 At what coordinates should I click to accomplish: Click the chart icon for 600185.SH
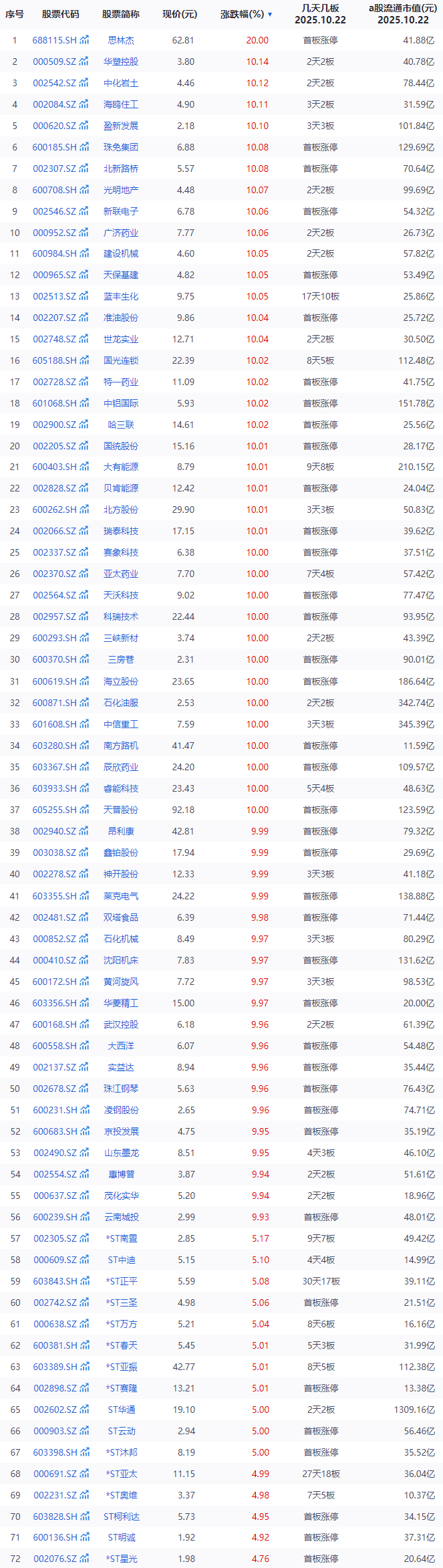[x=84, y=148]
